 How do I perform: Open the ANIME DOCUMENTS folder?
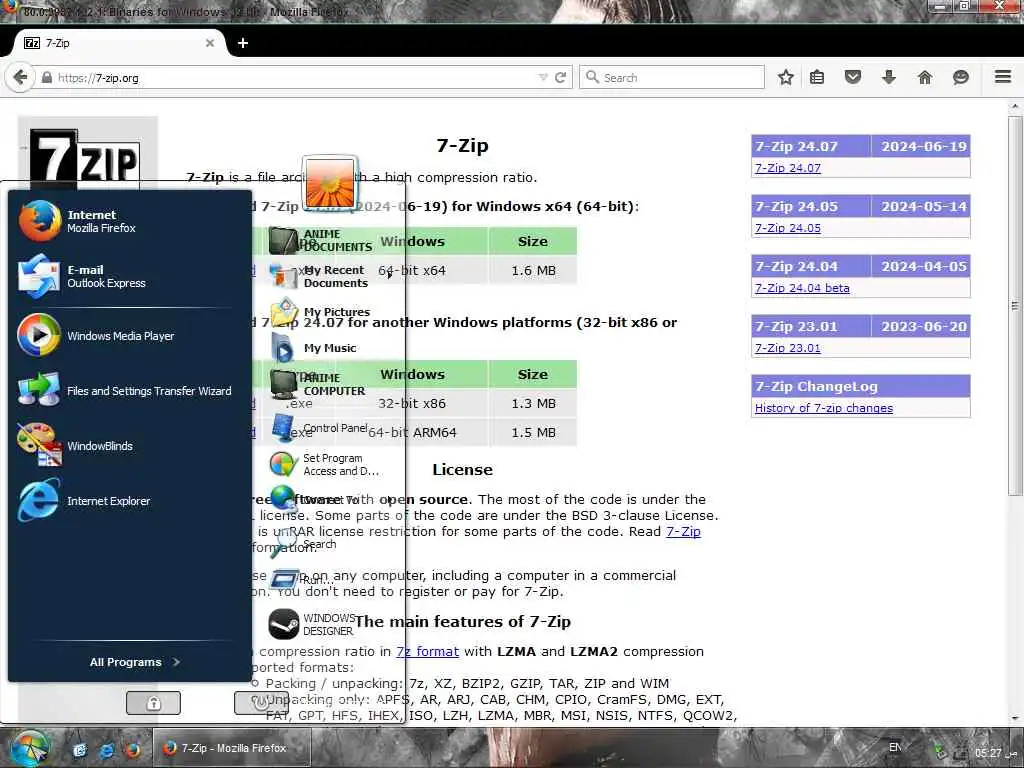pyautogui.click(x=321, y=240)
